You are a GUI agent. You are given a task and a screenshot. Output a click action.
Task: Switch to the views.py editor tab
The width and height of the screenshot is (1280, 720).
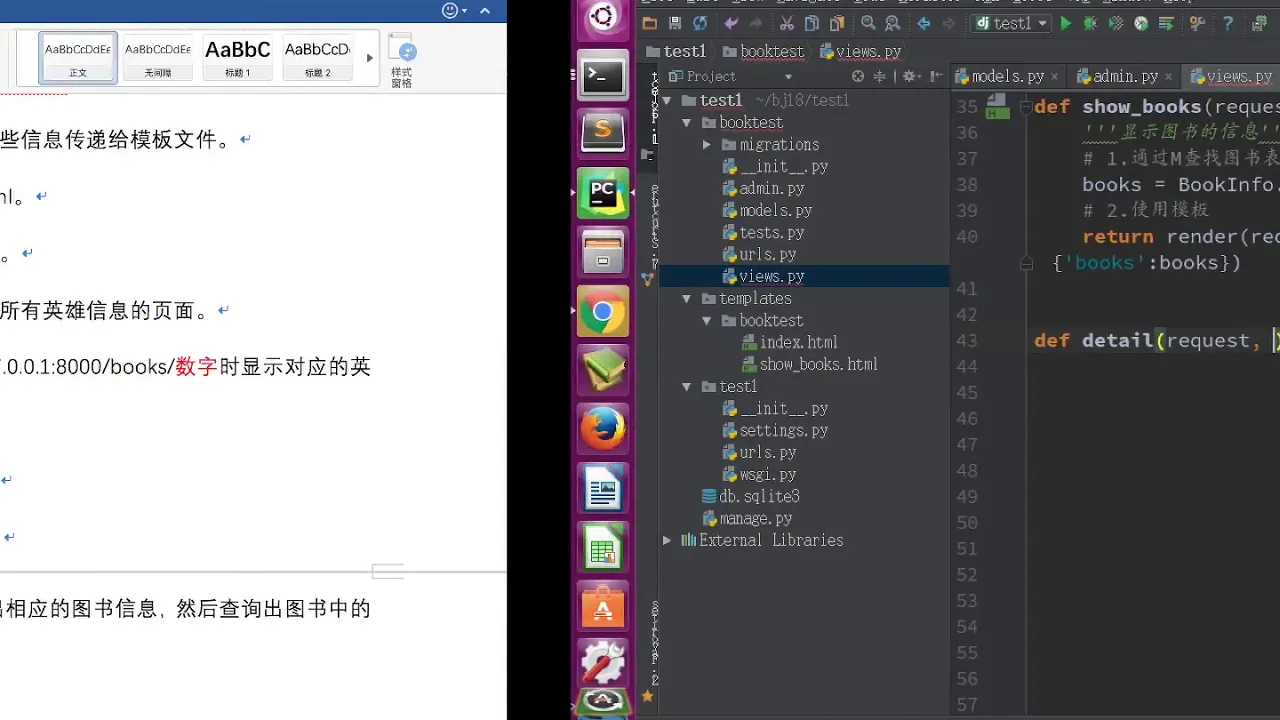1232,76
